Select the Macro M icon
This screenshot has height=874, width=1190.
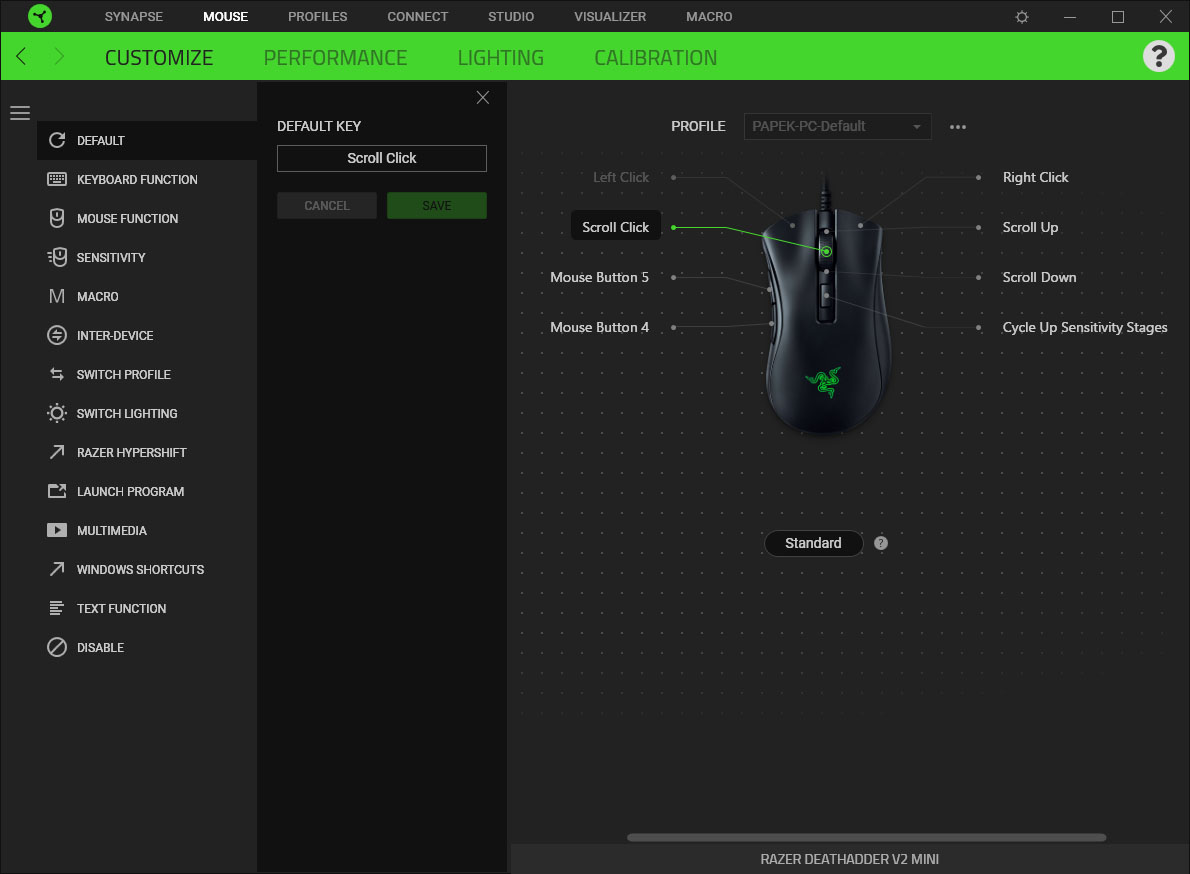pos(57,296)
